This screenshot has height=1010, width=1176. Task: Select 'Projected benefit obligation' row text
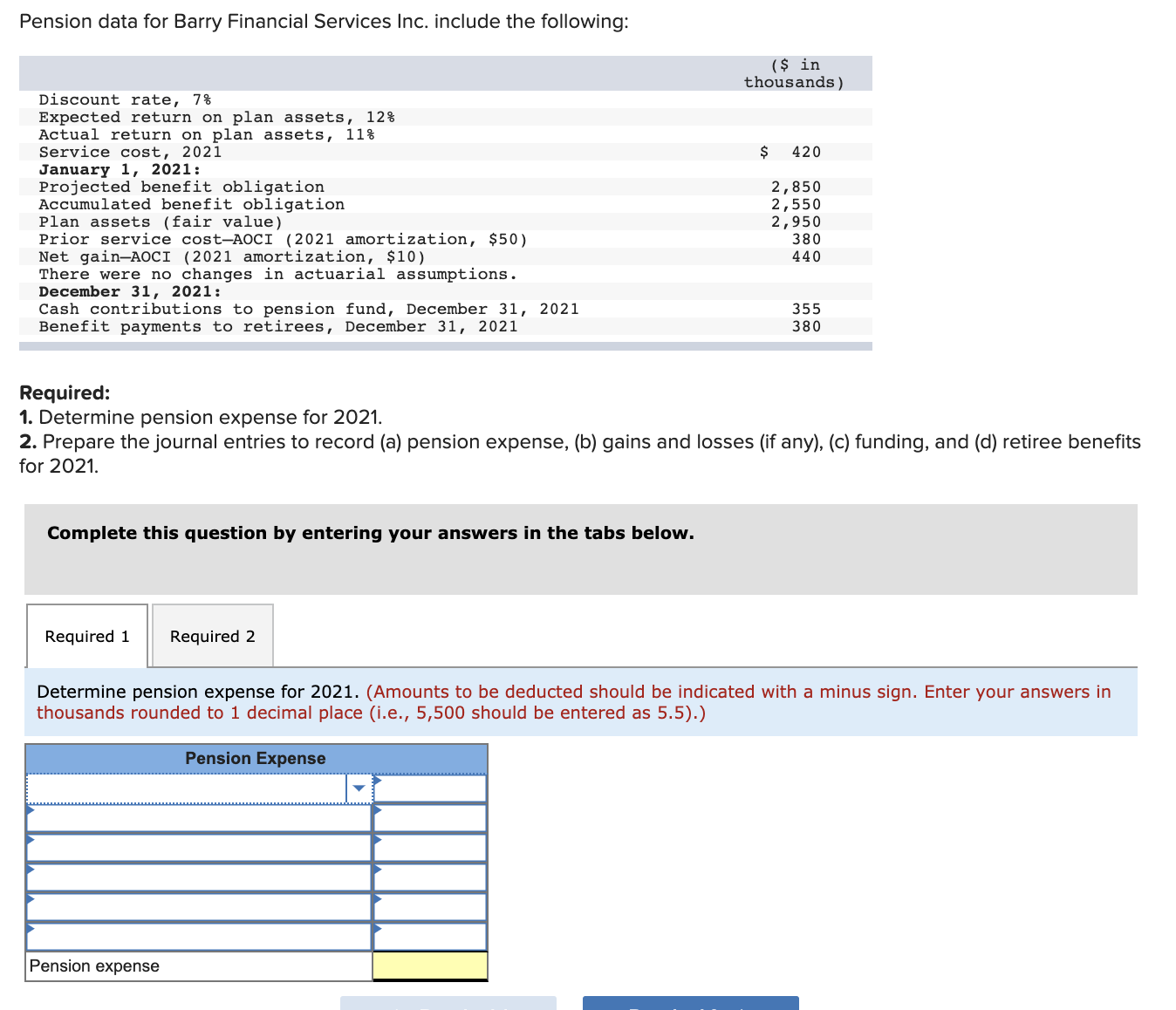click(x=181, y=187)
